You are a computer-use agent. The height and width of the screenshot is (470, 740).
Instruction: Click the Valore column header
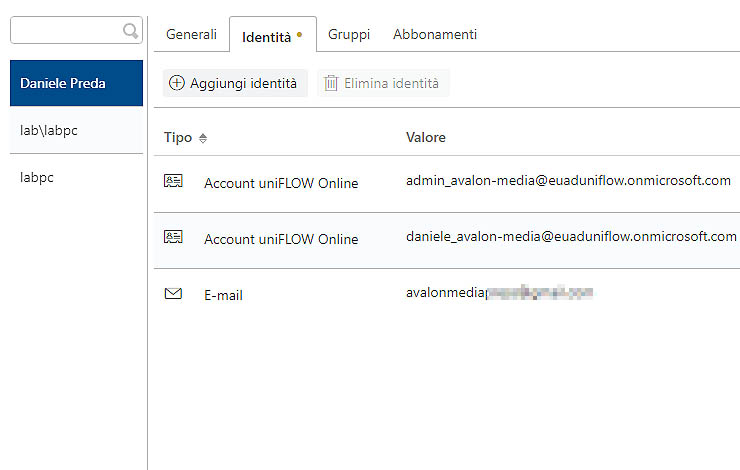coord(426,137)
